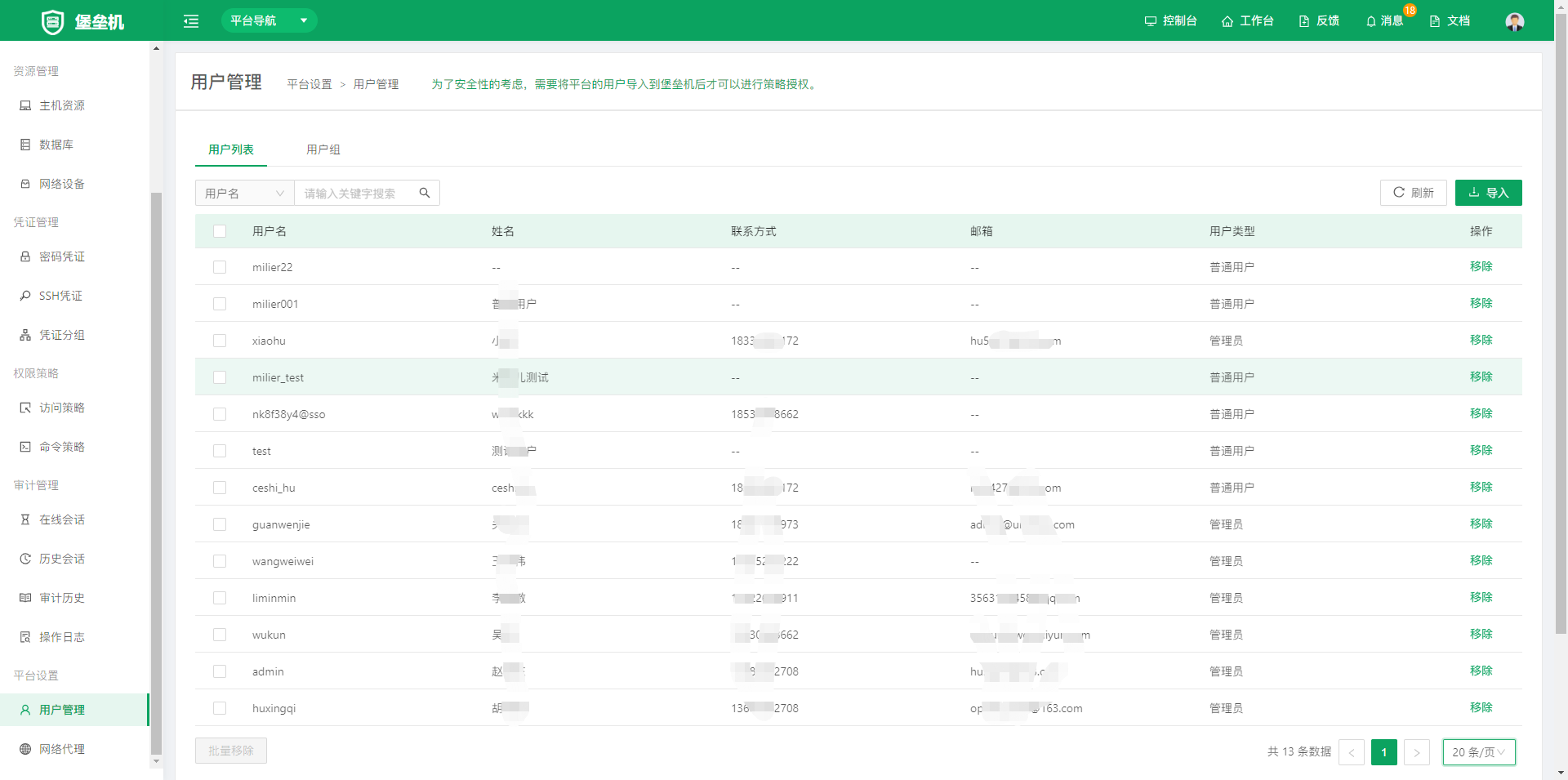Viewport: 1568px width, 780px height.
Task: Switch to the 用户列表 tab
Action: (x=231, y=149)
